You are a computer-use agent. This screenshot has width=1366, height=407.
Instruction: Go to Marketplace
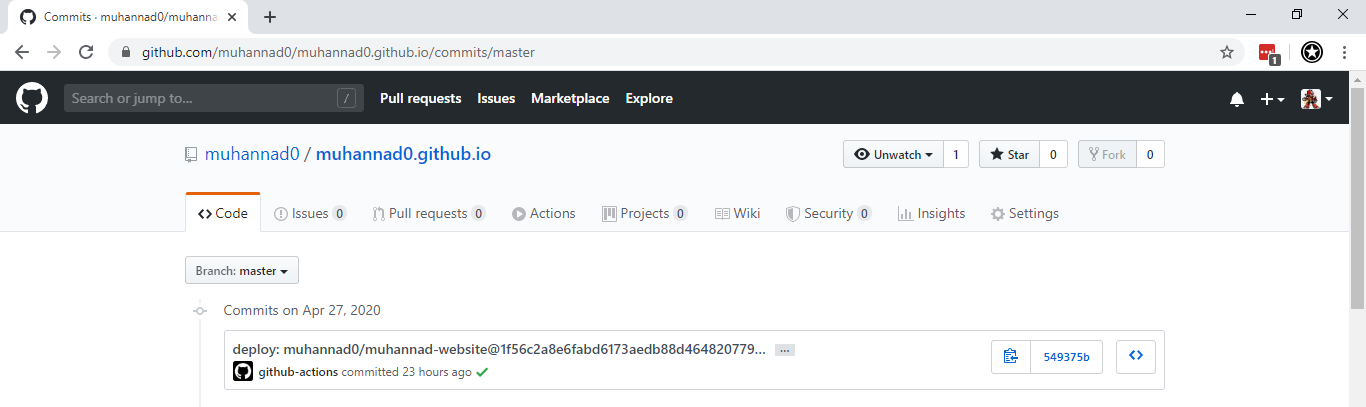click(570, 99)
